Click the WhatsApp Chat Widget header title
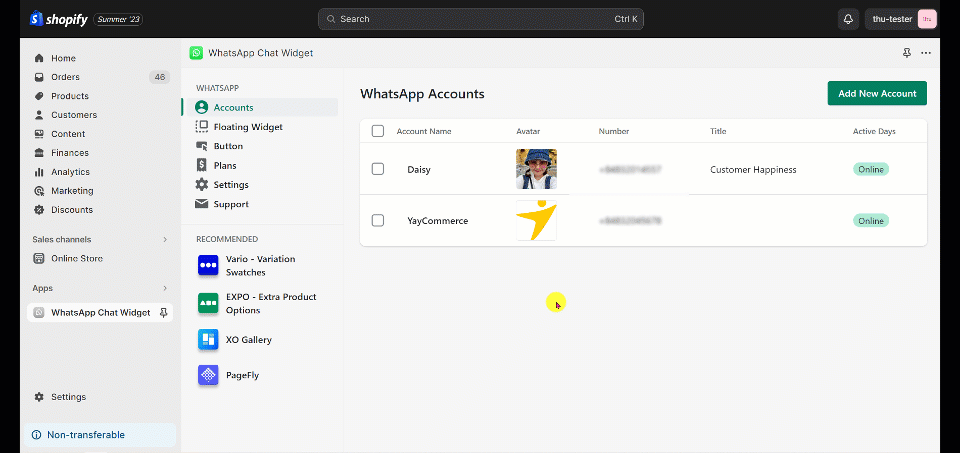The image size is (960, 453). (261, 53)
